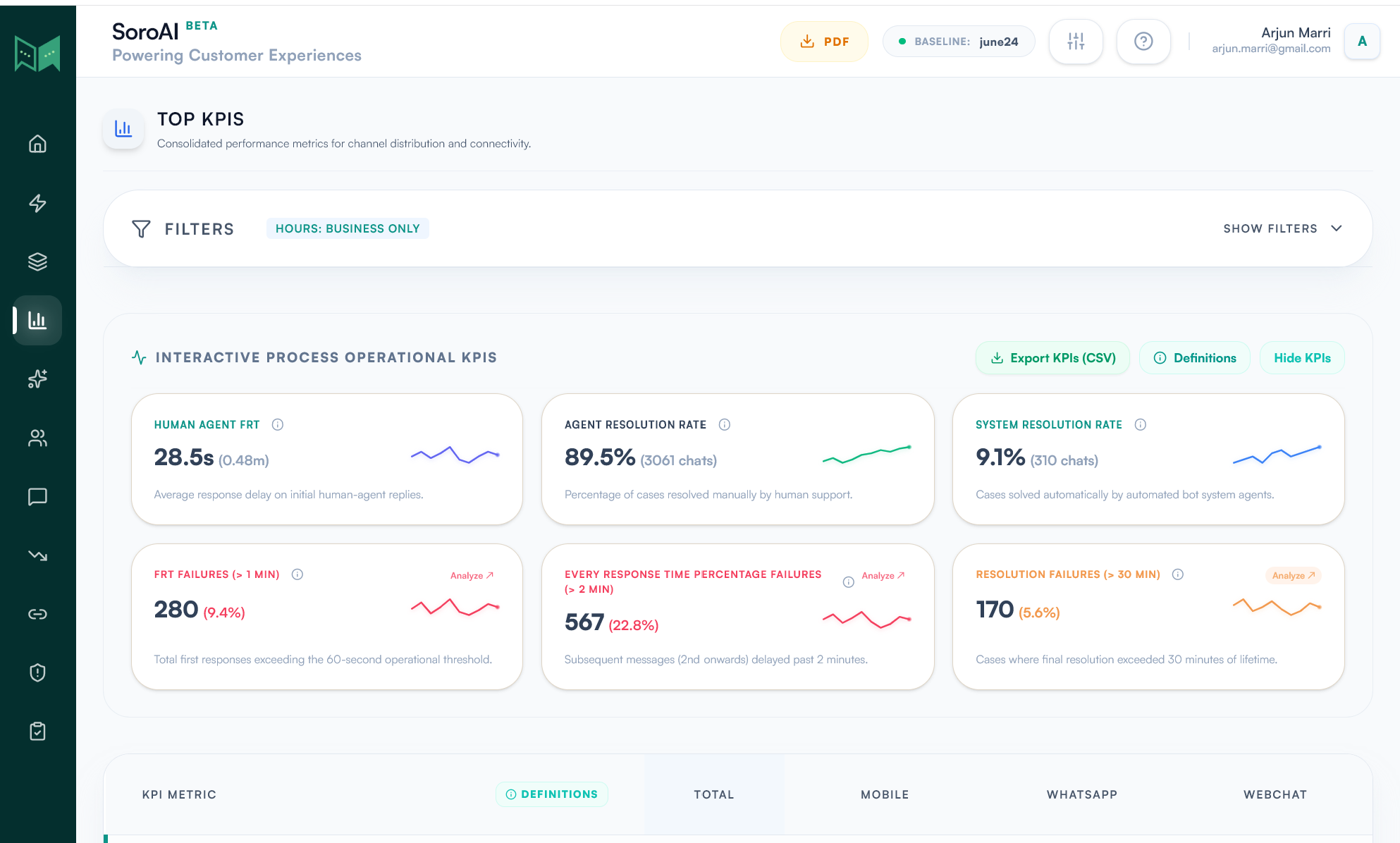Select the Webchat column header
This screenshot has height=843, width=1400.
click(1275, 794)
